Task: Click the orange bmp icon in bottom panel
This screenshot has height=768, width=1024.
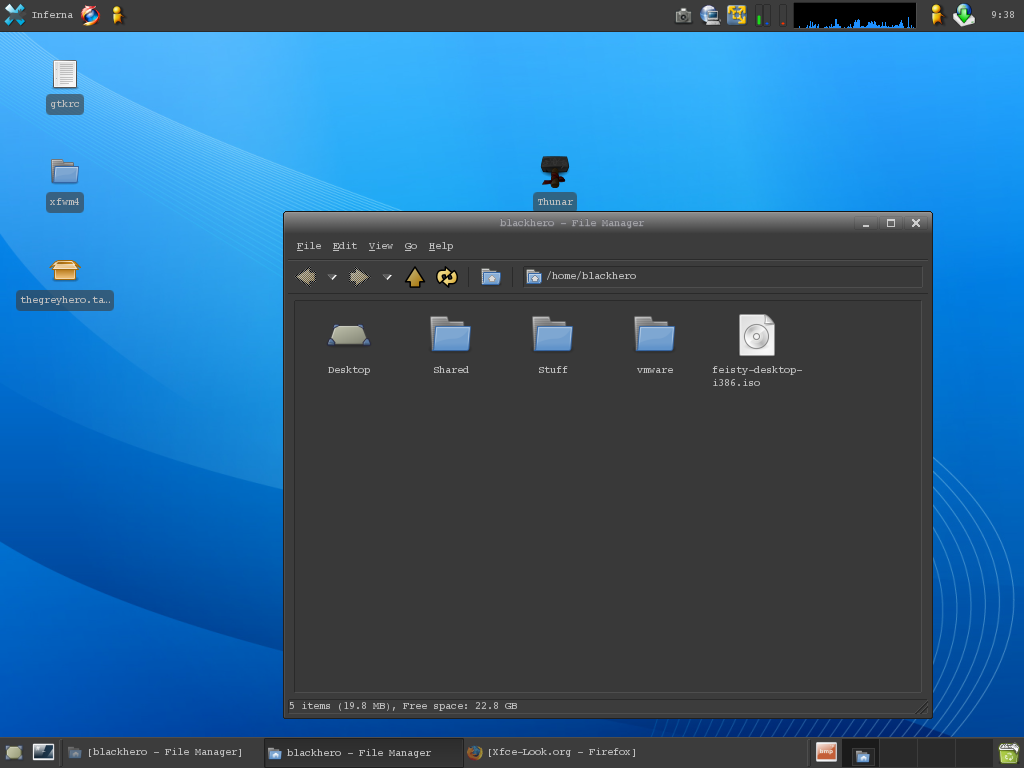Action: pos(826,752)
